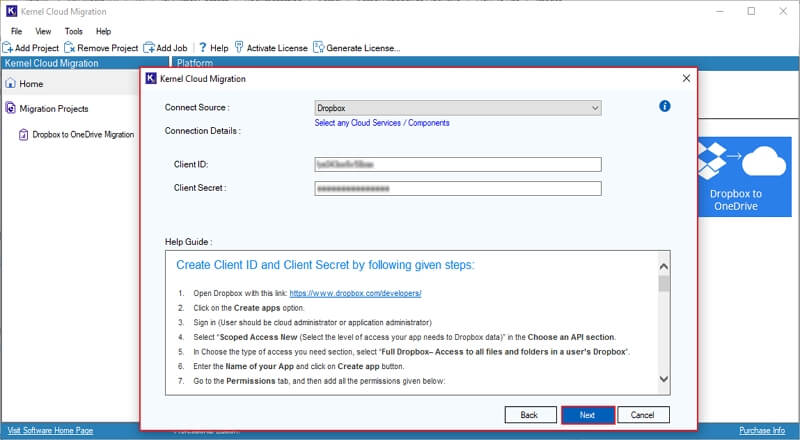This screenshot has height=440, width=800.
Task: Open the Purchase Info link
Action: (762, 430)
